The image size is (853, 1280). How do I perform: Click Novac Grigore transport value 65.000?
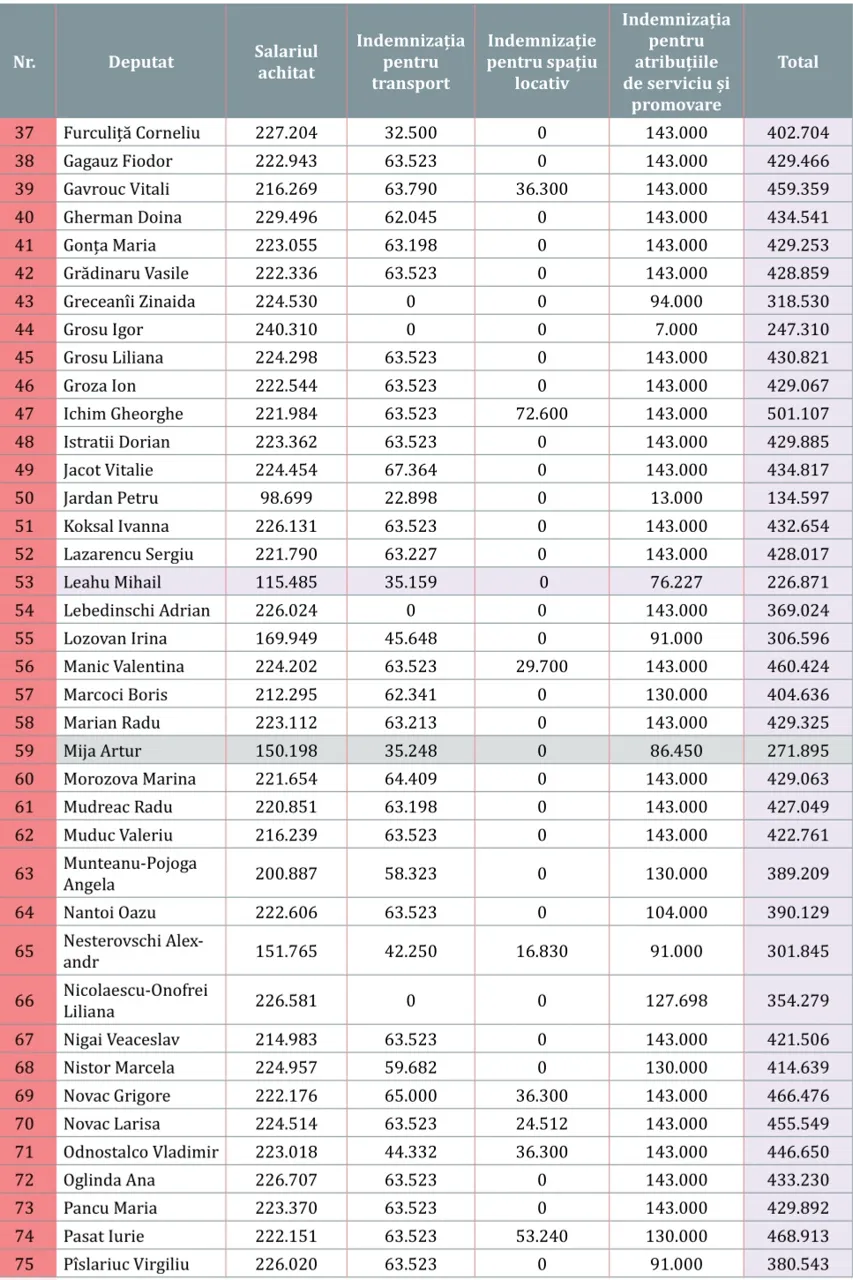(411, 1095)
